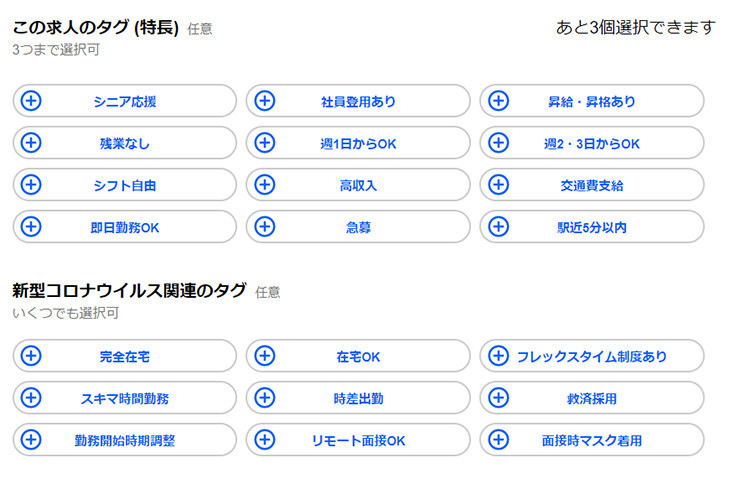
Task: Click the plus icon beside シニア応援
Action: [31, 101]
